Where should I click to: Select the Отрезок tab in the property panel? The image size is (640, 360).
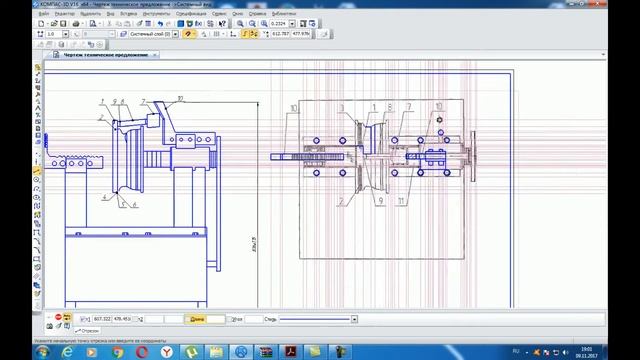87,331
